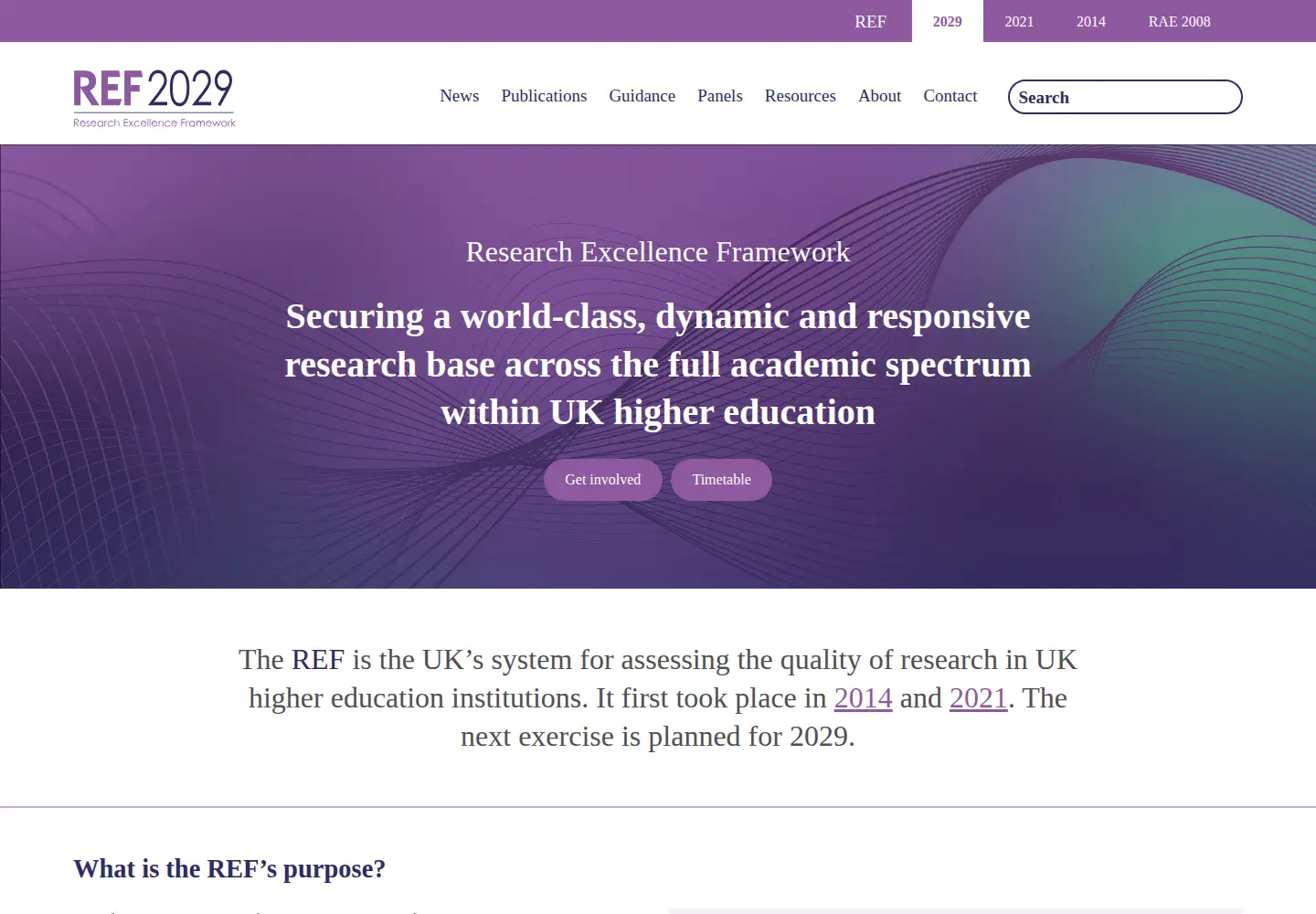Open the REF link in top bar
Screen dimensions: 1316x914
click(x=870, y=21)
